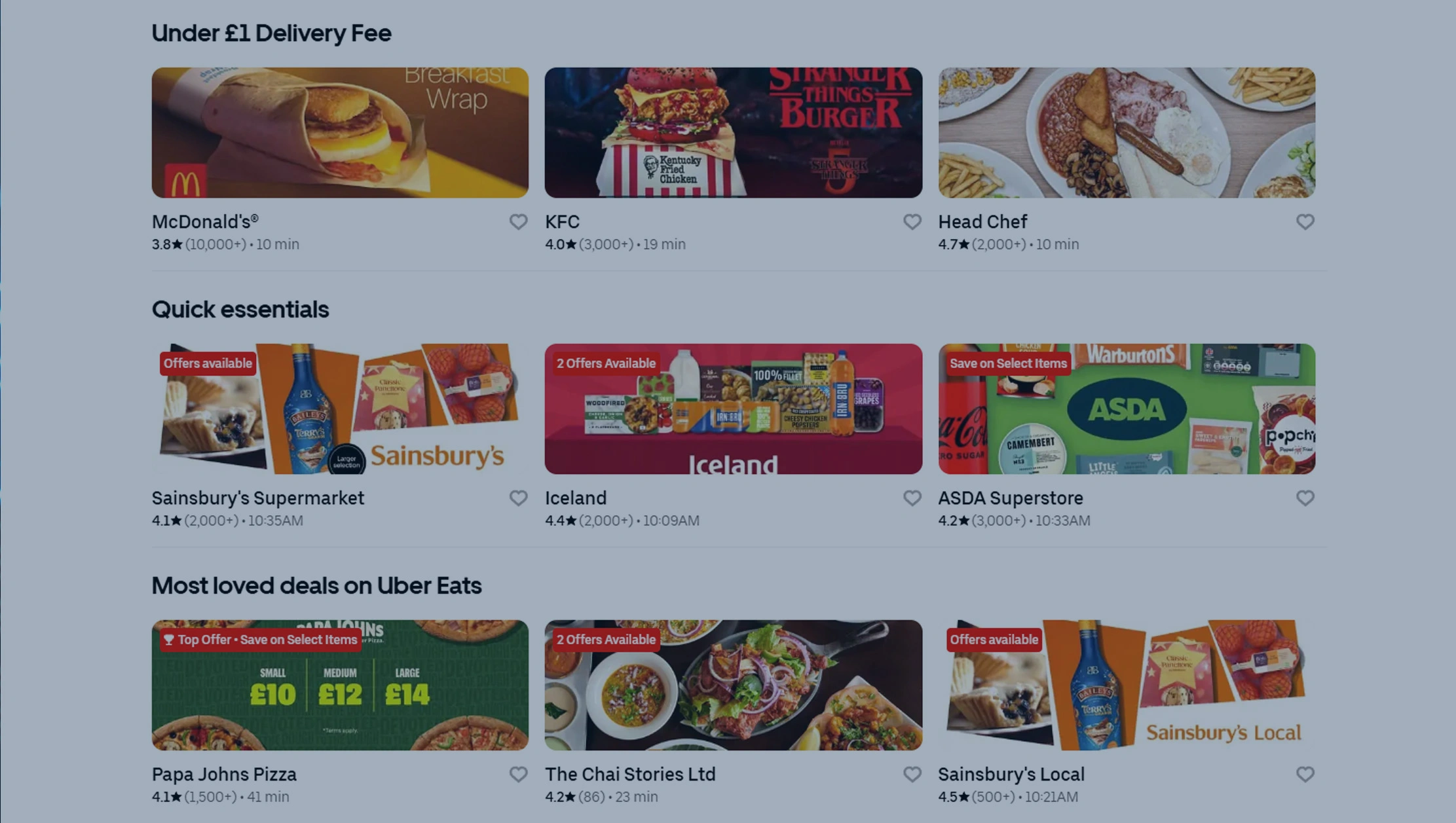
Task: Open the Sainsbury's Local store banner image
Action: [1127, 685]
